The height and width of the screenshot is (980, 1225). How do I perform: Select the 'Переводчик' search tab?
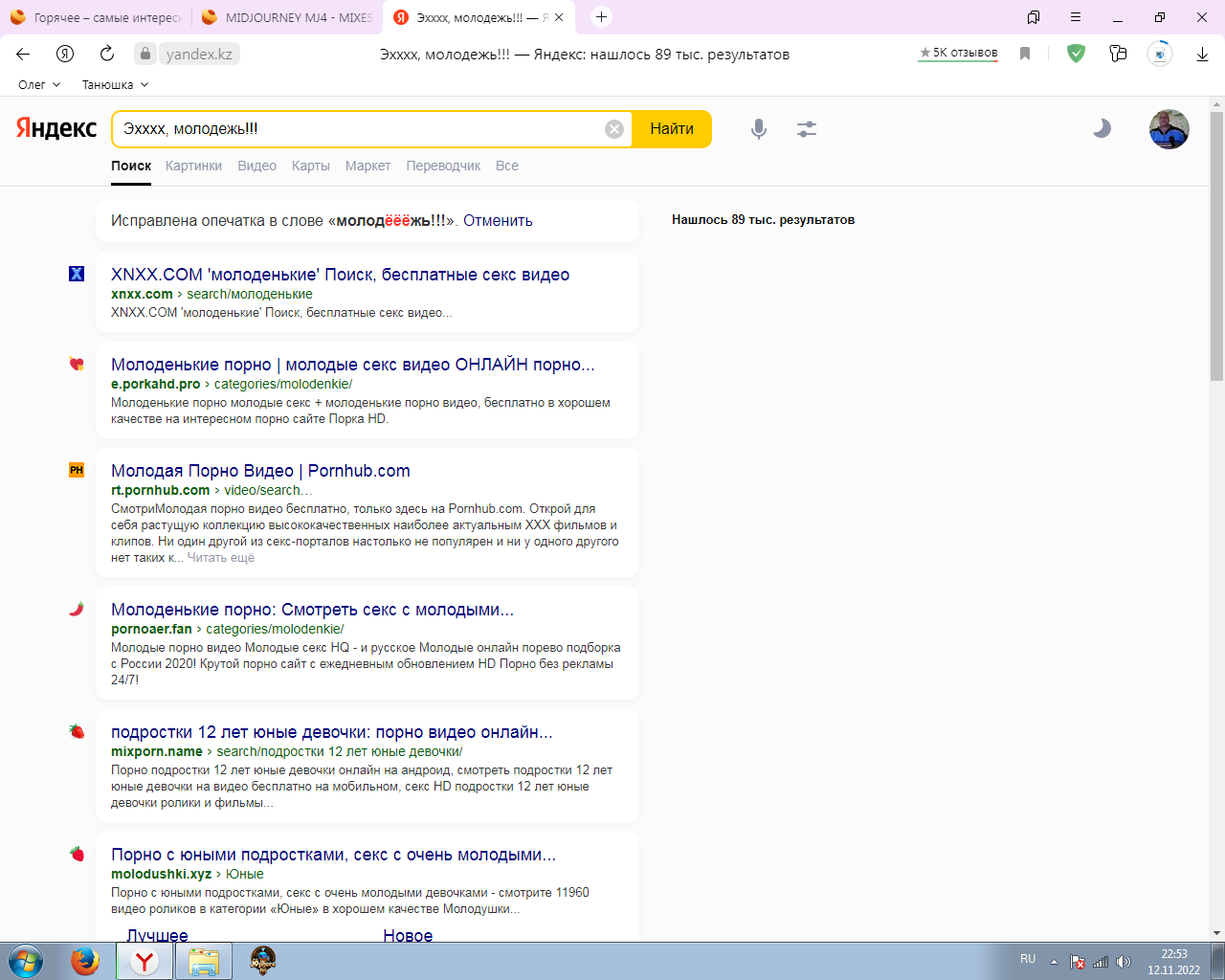pos(443,166)
